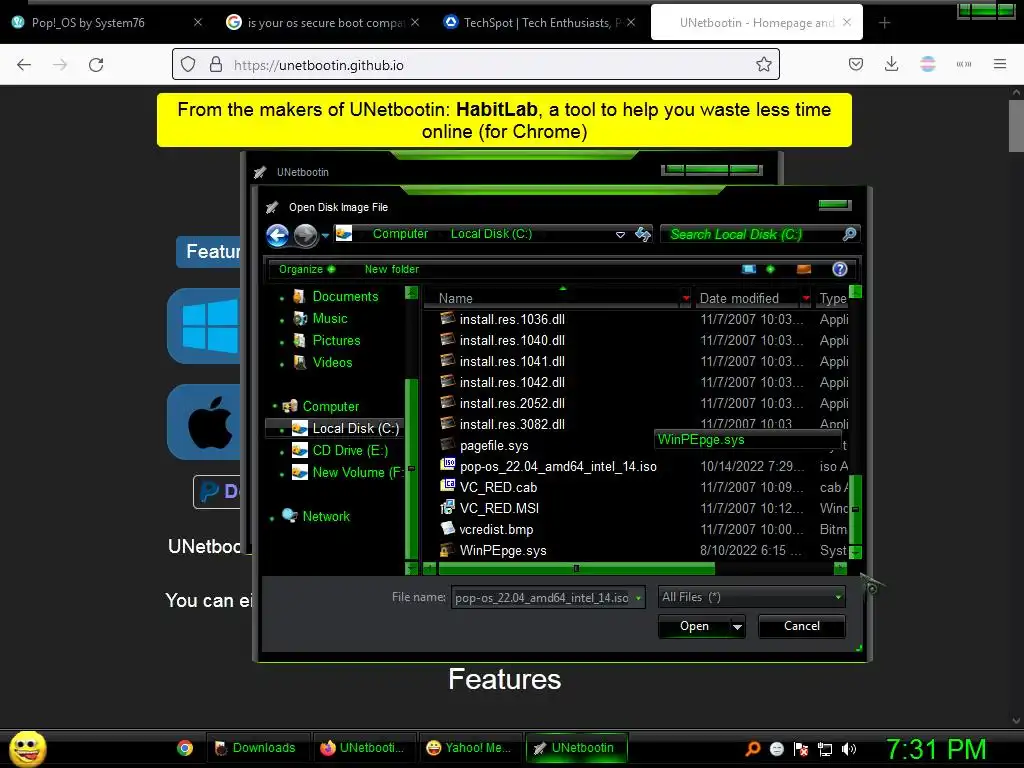Click the browser reload button
Viewport: 1024px width, 768px height.
(x=96, y=65)
